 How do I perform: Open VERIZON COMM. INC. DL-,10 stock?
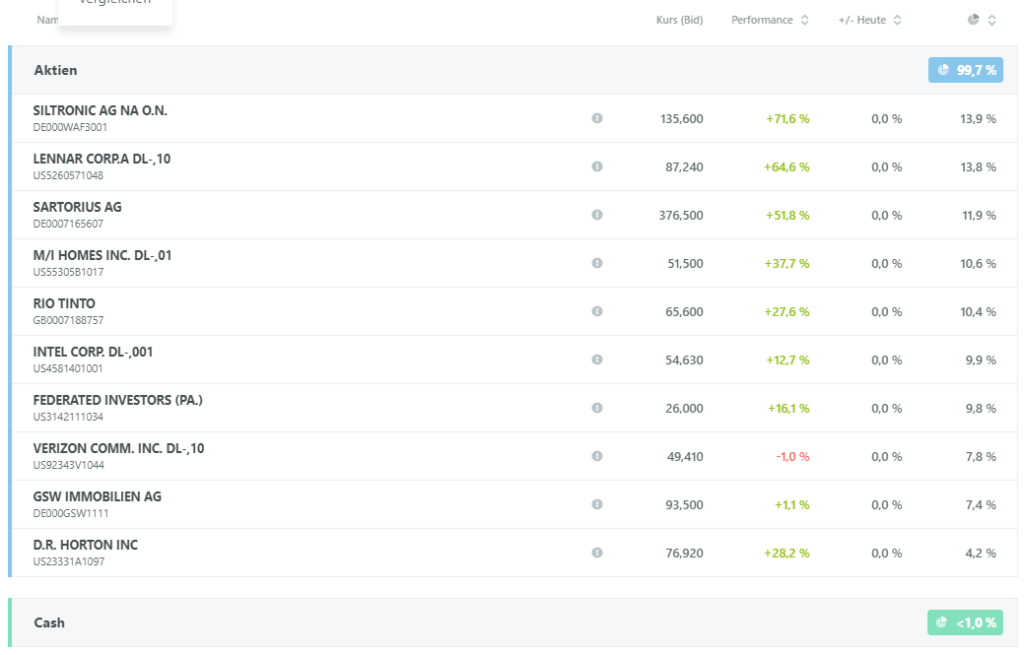pyautogui.click(x=118, y=449)
